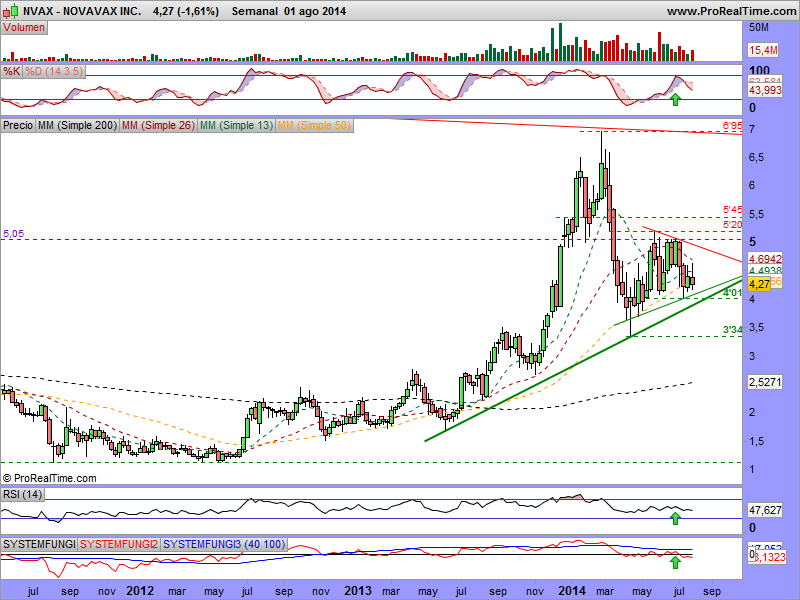Open the MM (Simple 13) label

point(236,125)
